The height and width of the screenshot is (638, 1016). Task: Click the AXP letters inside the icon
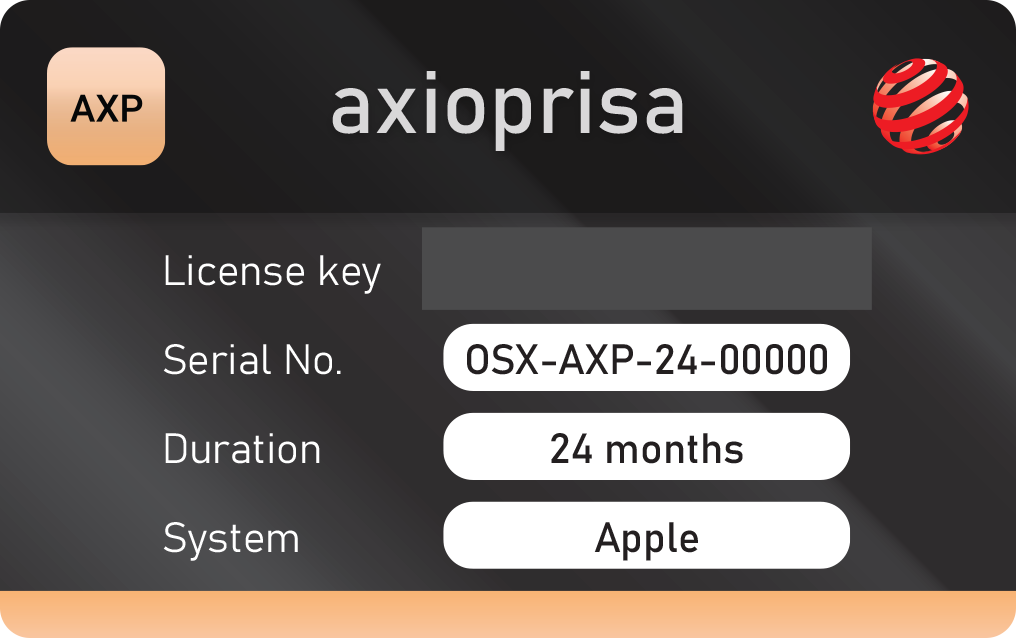pyautogui.click(x=106, y=109)
